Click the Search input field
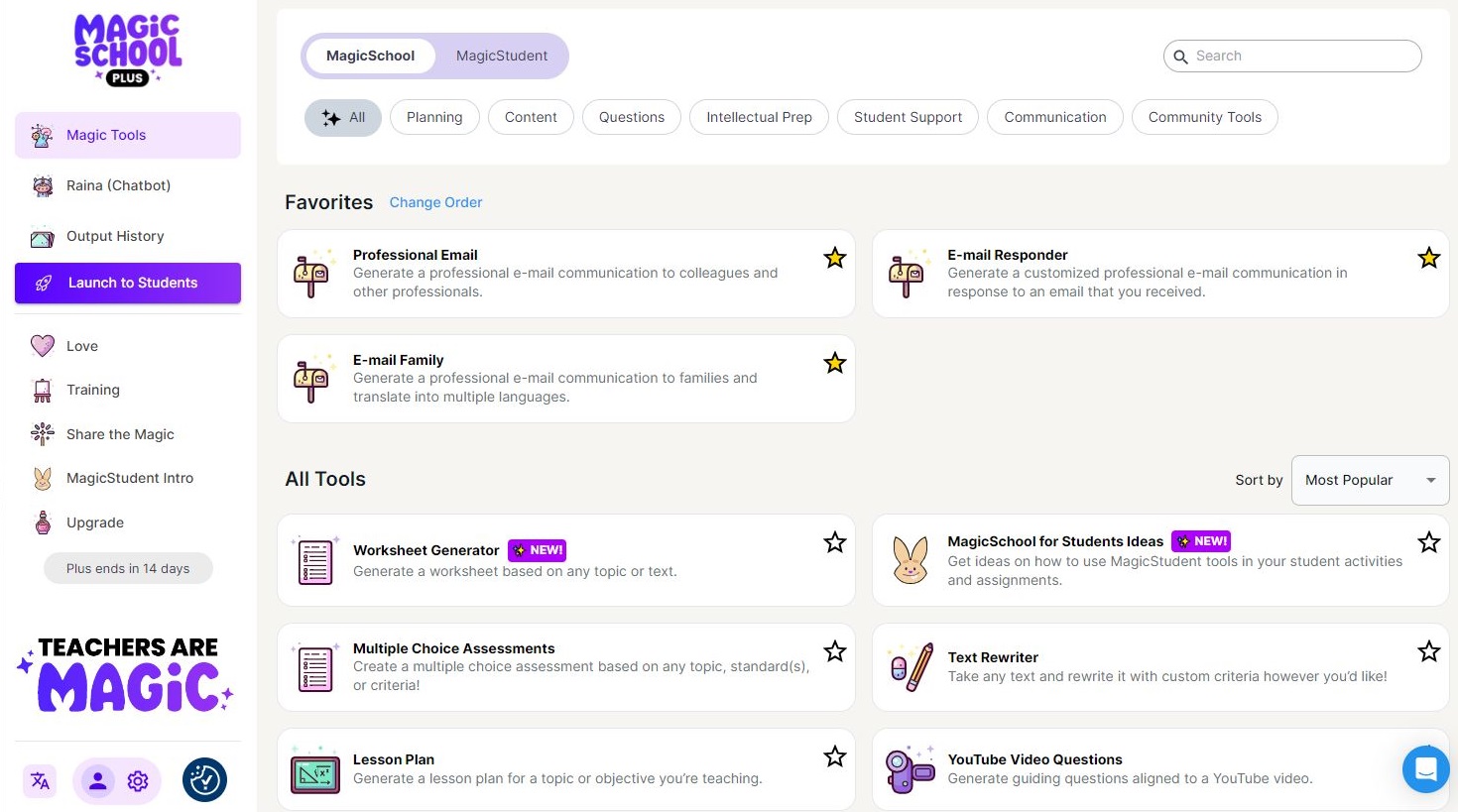This screenshot has width=1458, height=812. pos(1299,57)
